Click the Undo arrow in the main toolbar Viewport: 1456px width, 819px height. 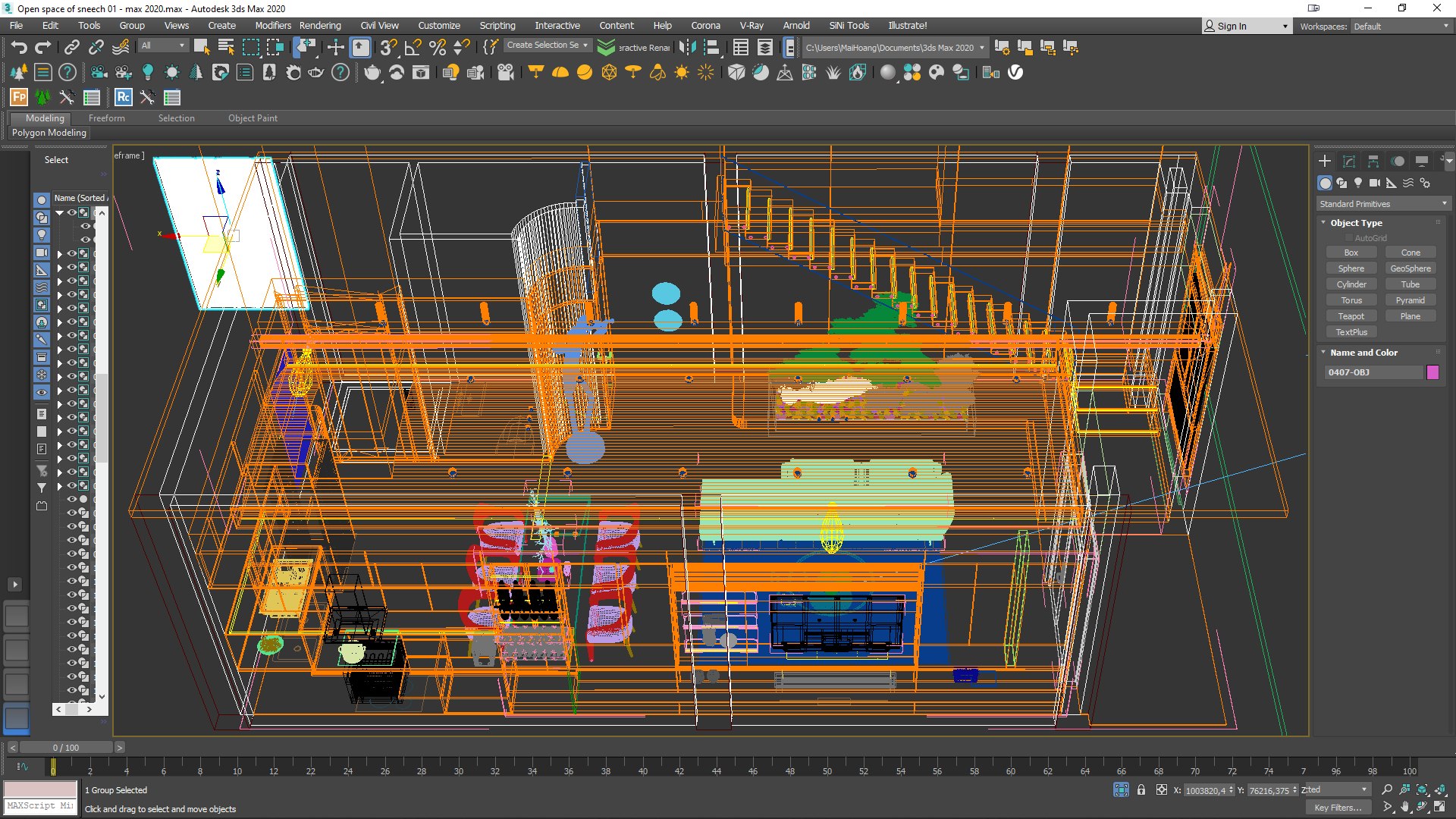[18, 48]
